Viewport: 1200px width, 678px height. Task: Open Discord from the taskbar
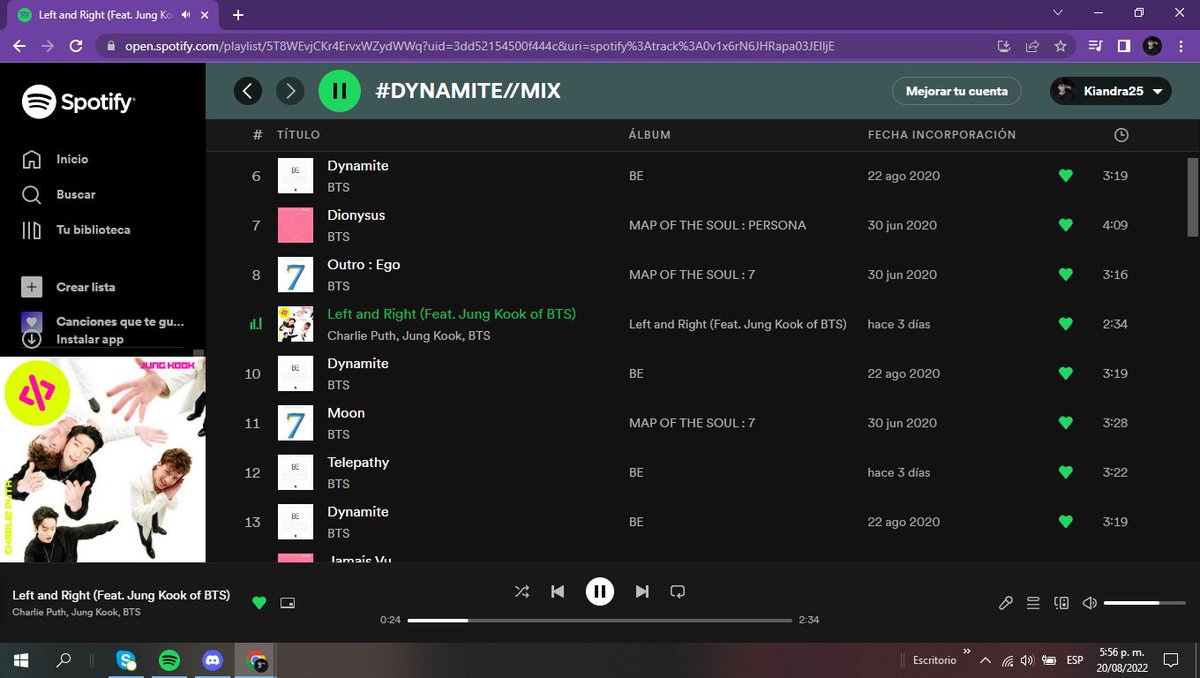(x=212, y=660)
